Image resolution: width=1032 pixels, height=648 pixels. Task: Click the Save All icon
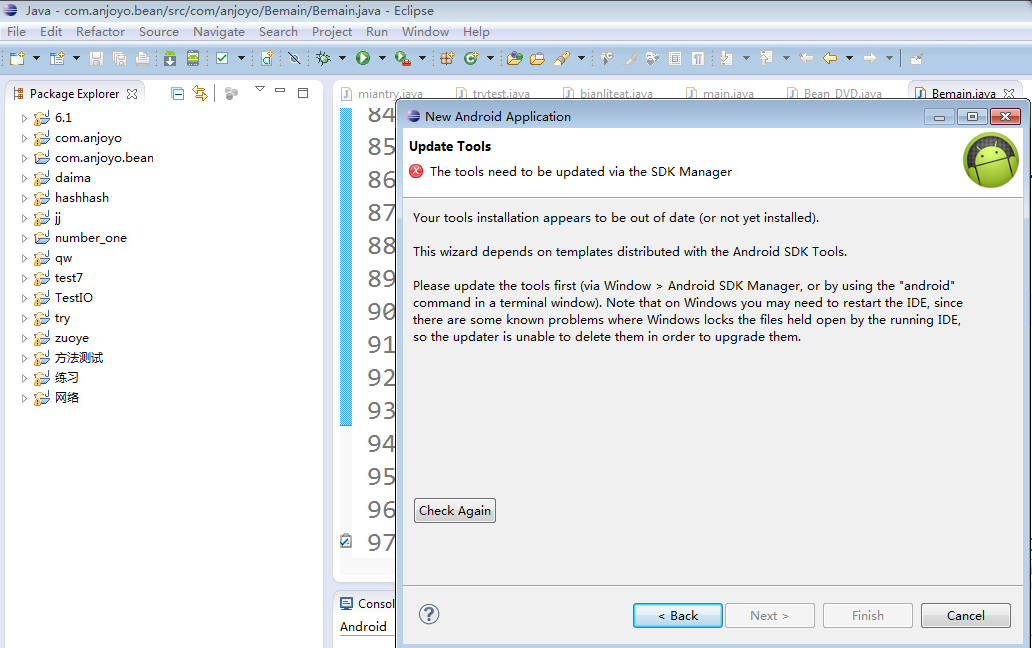[119, 59]
